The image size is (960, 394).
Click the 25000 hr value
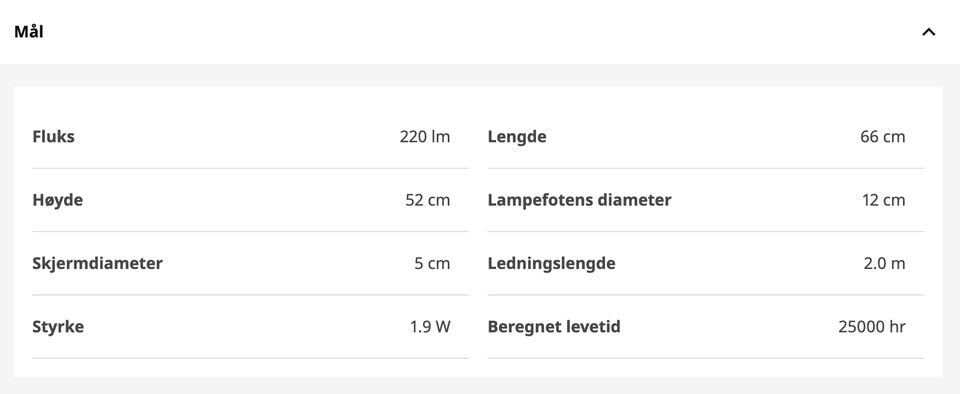click(x=872, y=327)
